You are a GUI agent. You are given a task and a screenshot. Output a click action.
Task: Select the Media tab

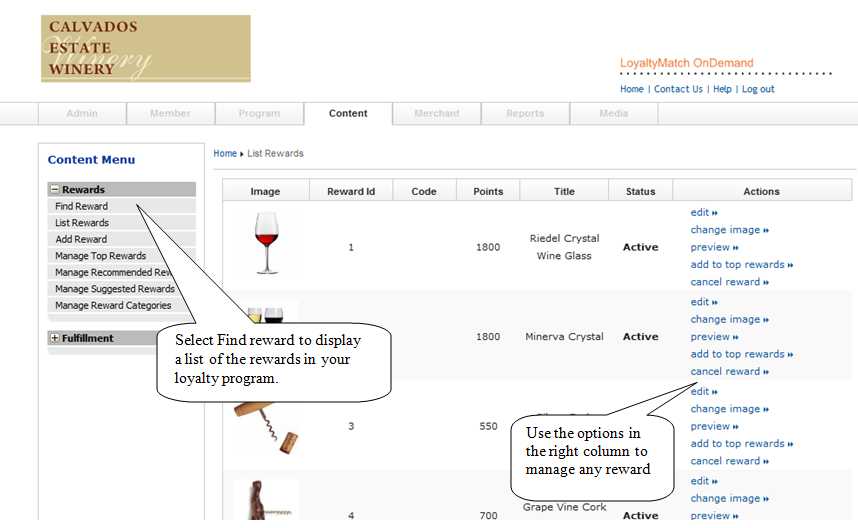point(614,113)
